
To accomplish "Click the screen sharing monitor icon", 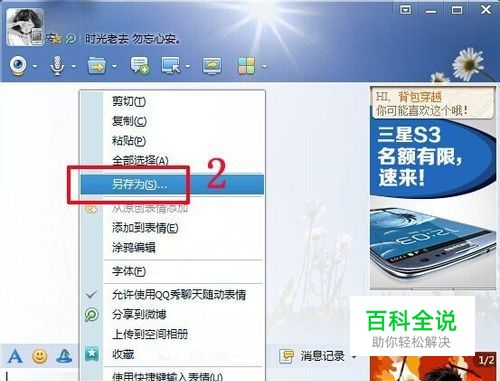I will tap(212, 66).
